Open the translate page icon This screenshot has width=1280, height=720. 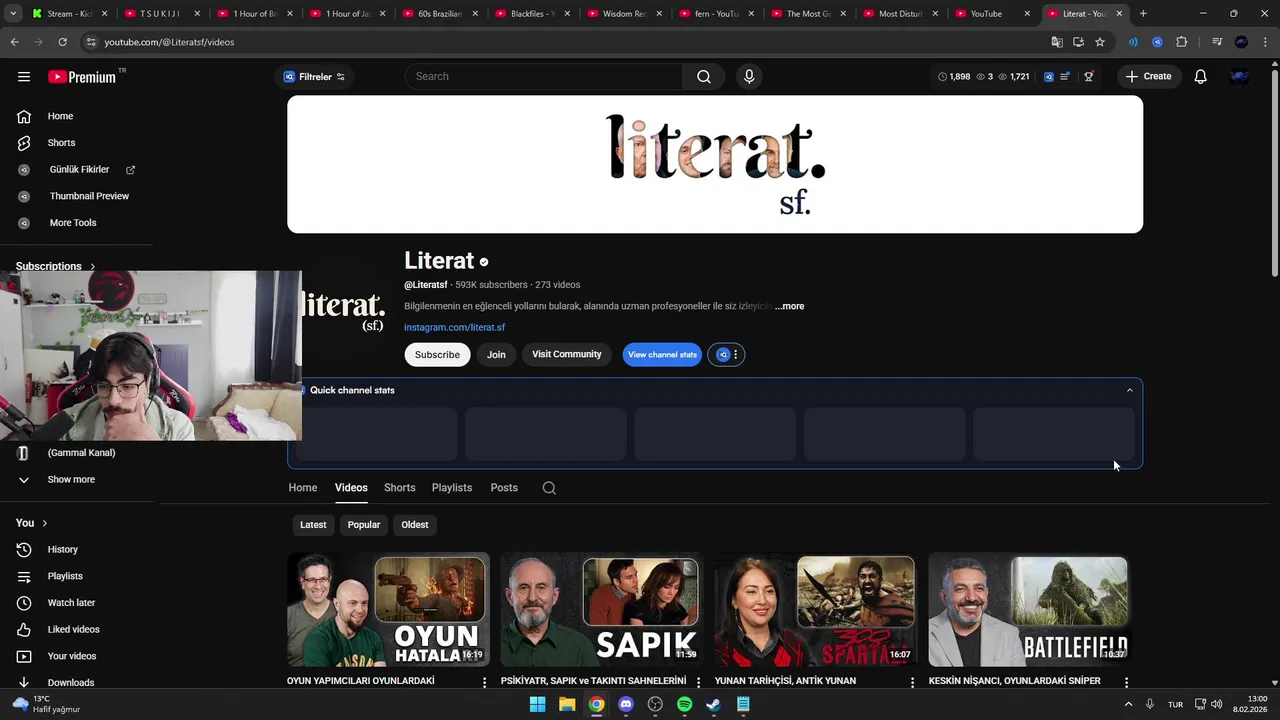point(1057,42)
